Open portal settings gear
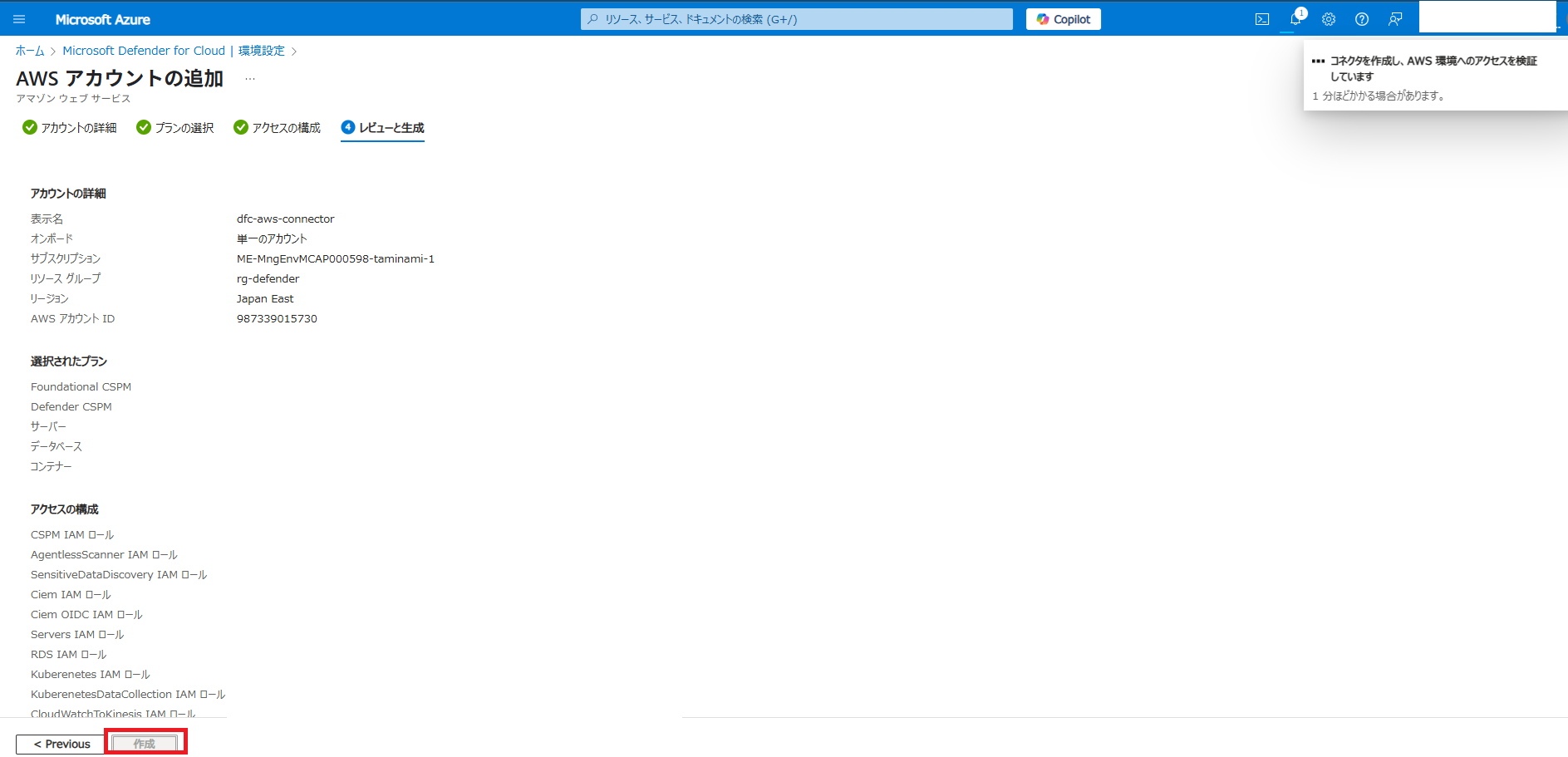The width and height of the screenshot is (1568, 757). (1329, 19)
